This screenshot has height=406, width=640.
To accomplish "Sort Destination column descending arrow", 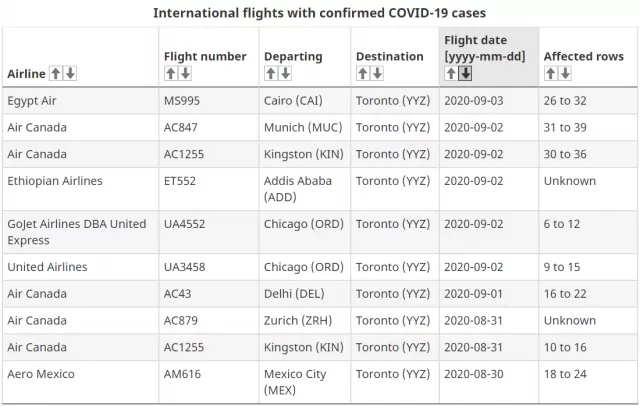I will coord(377,73).
